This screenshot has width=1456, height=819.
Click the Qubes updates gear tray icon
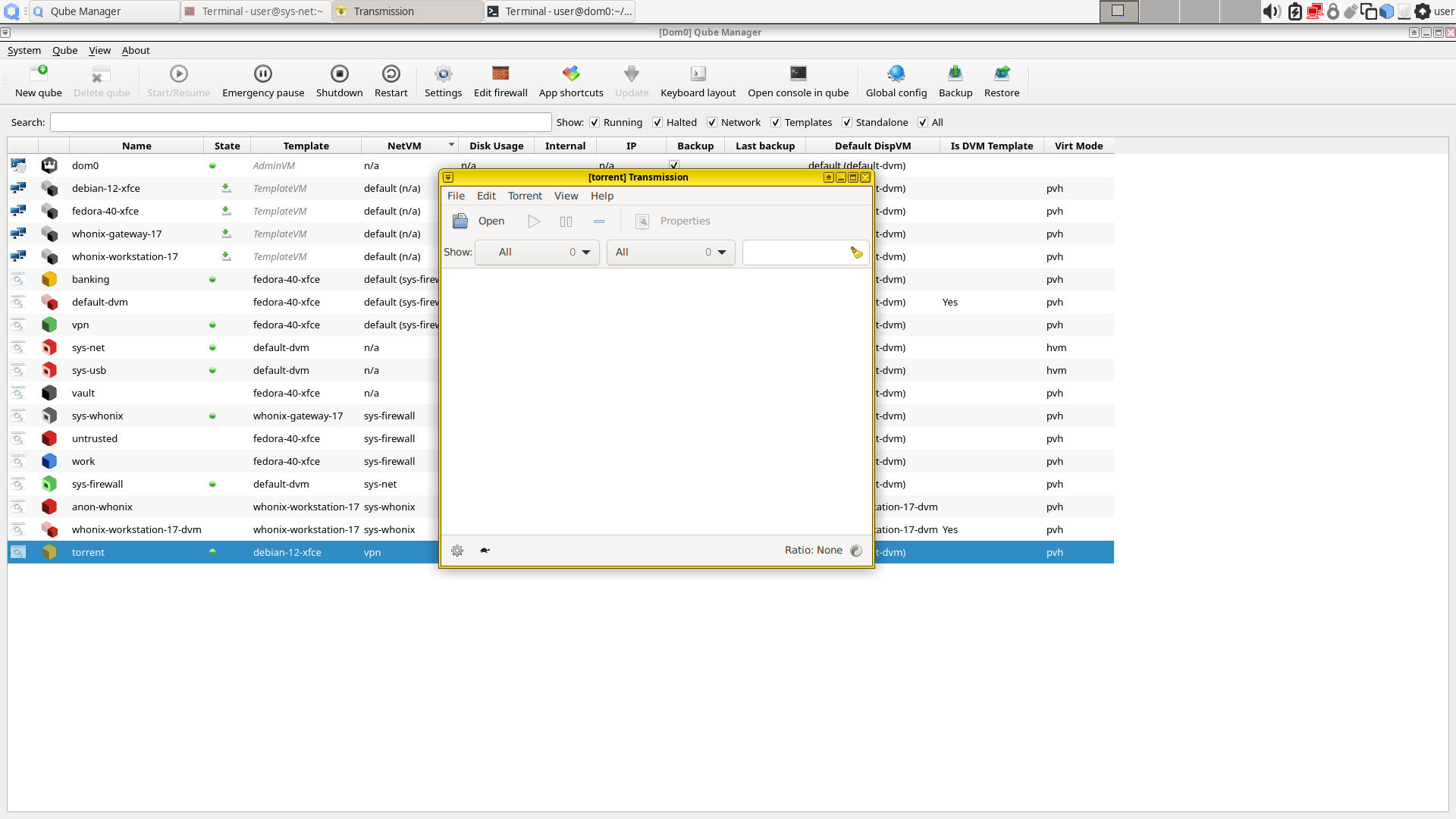pos(1423,11)
